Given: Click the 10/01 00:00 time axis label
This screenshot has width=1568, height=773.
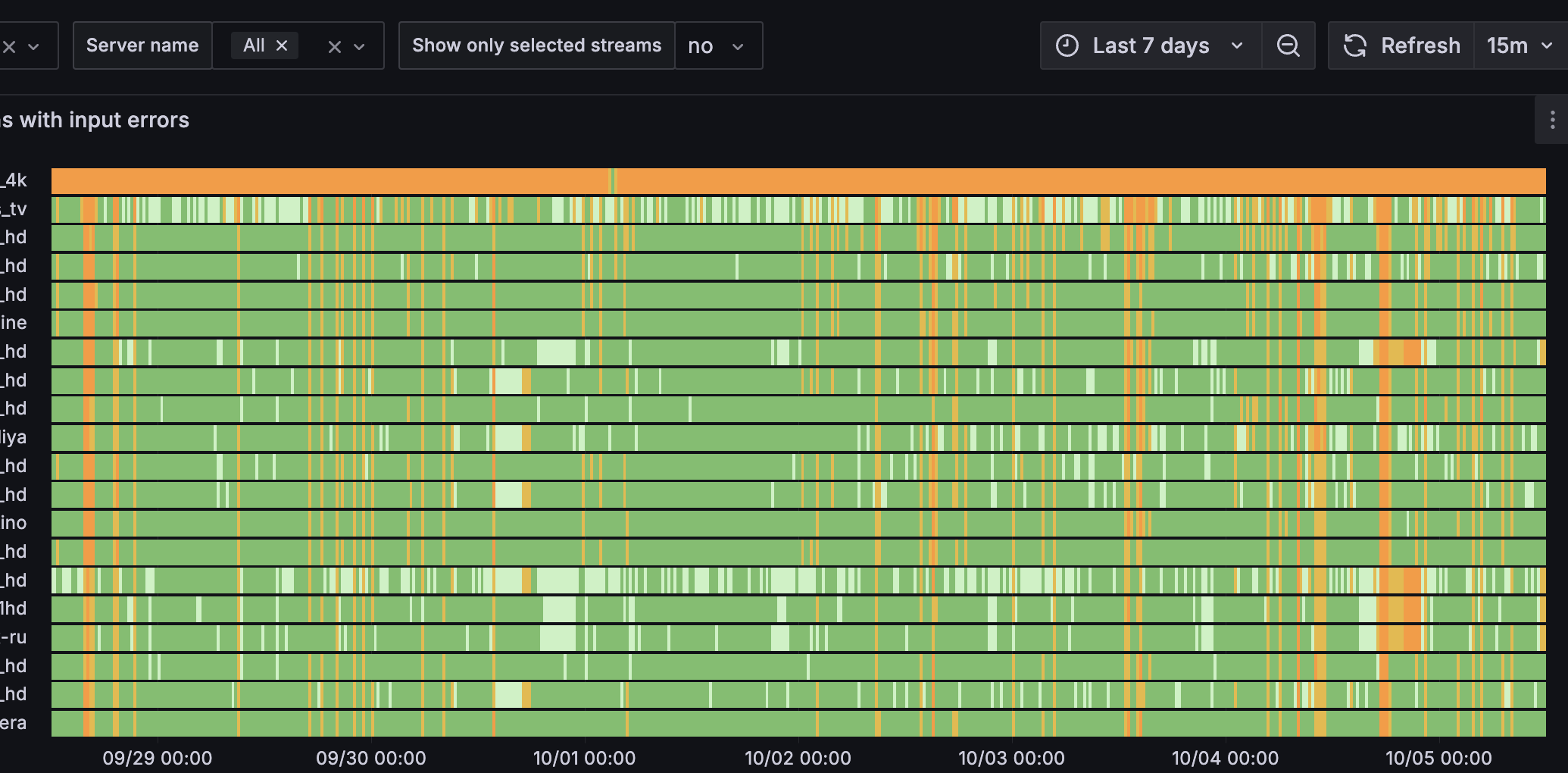Looking at the screenshot, I should click(x=584, y=758).
